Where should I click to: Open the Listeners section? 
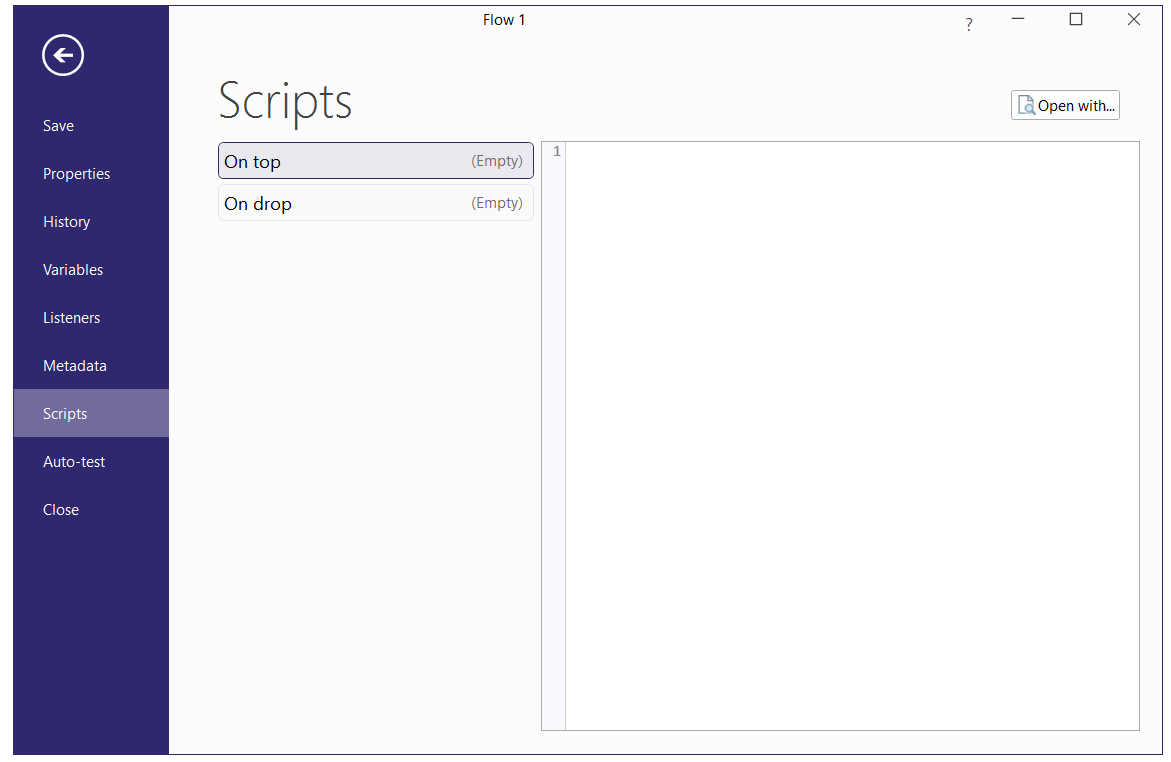click(x=71, y=317)
